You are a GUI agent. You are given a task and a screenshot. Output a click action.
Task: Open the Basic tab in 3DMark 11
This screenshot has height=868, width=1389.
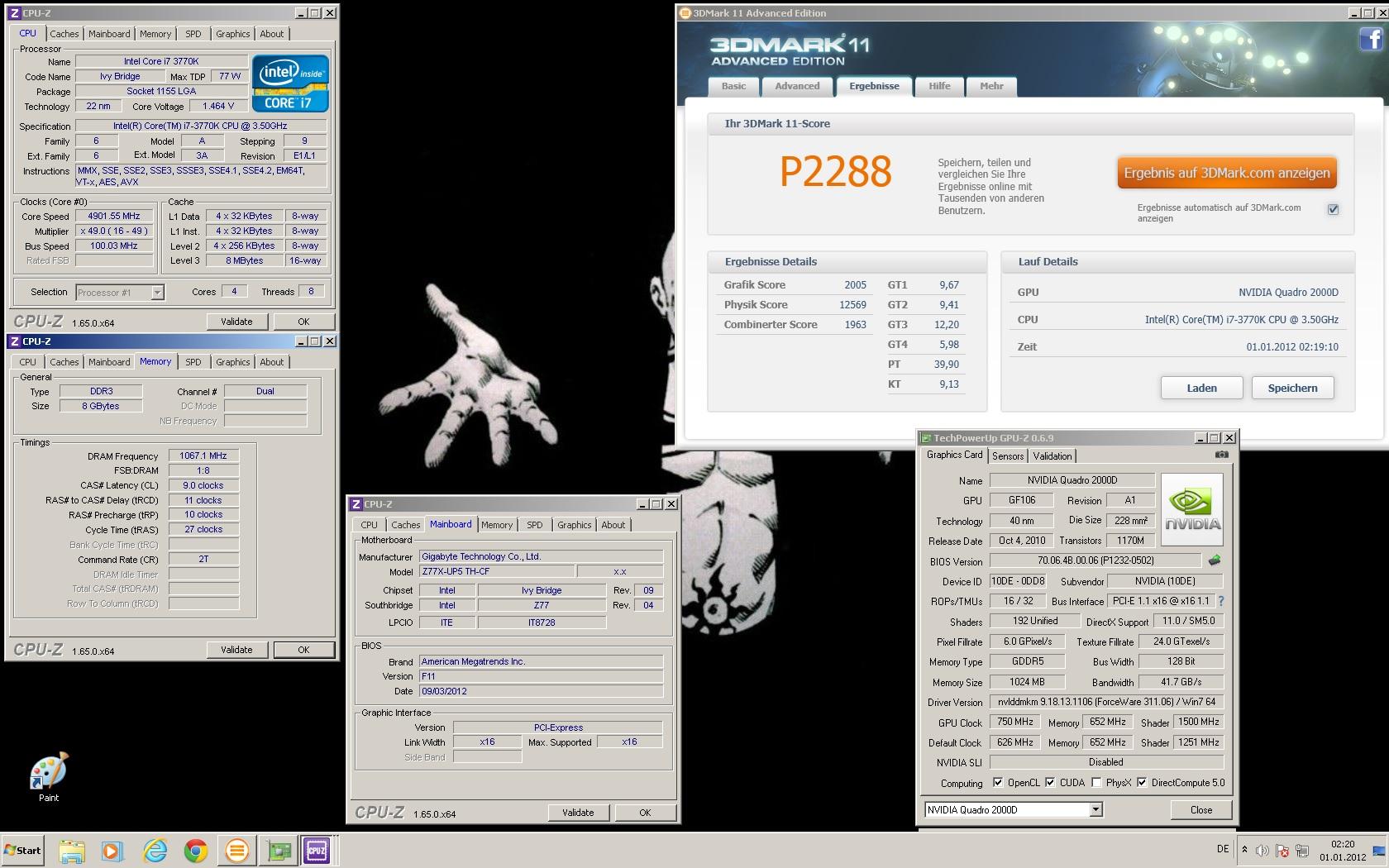(733, 87)
